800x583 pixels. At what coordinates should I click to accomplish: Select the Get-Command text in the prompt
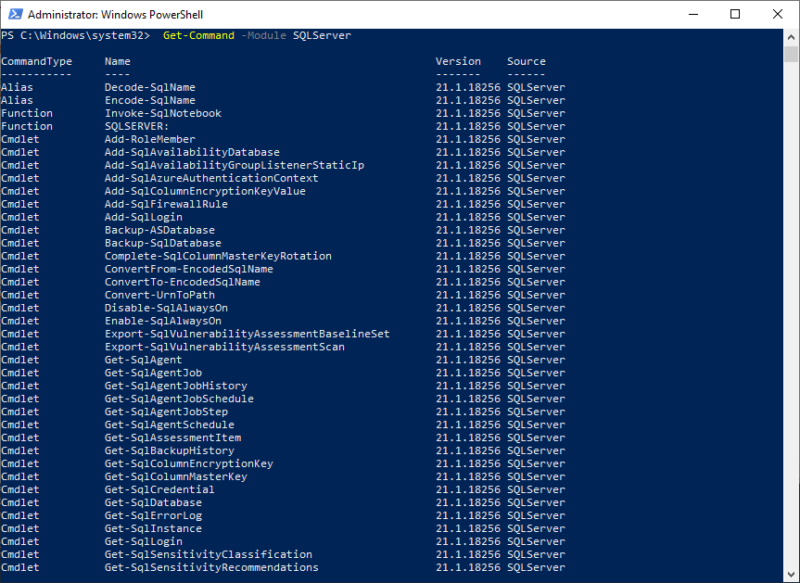pyautogui.click(x=196, y=34)
